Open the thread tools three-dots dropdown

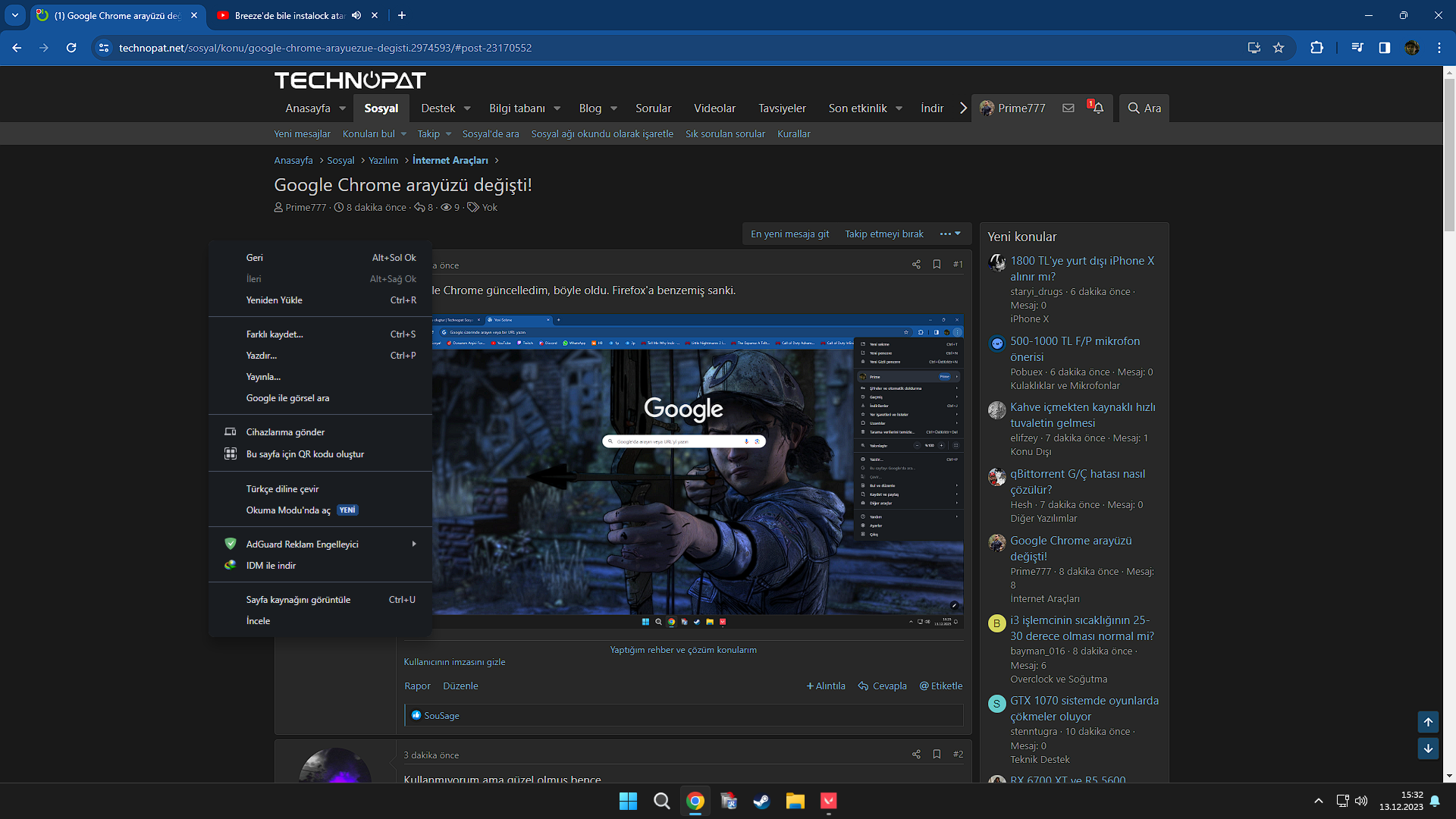(x=949, y=234)
